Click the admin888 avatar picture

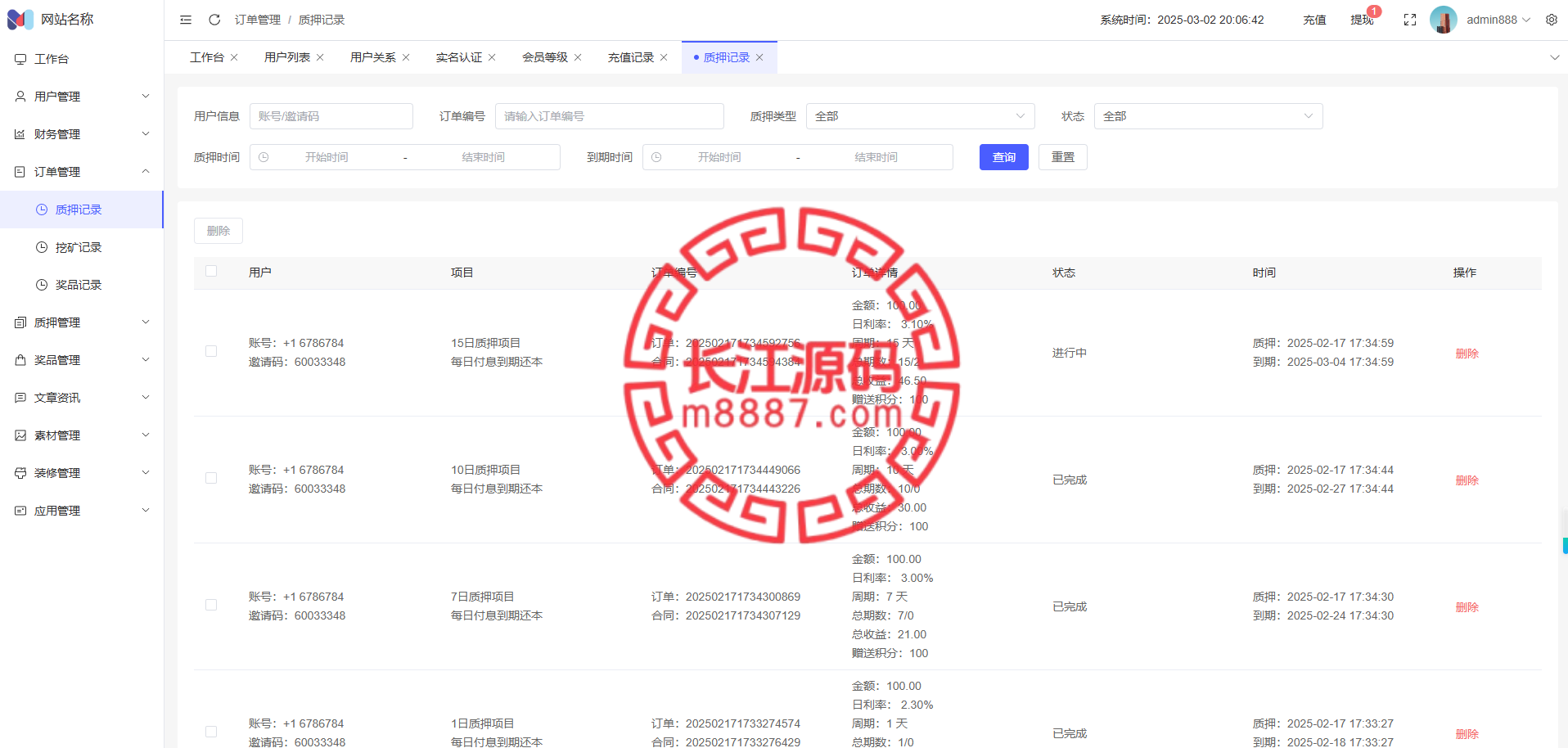1443,20
